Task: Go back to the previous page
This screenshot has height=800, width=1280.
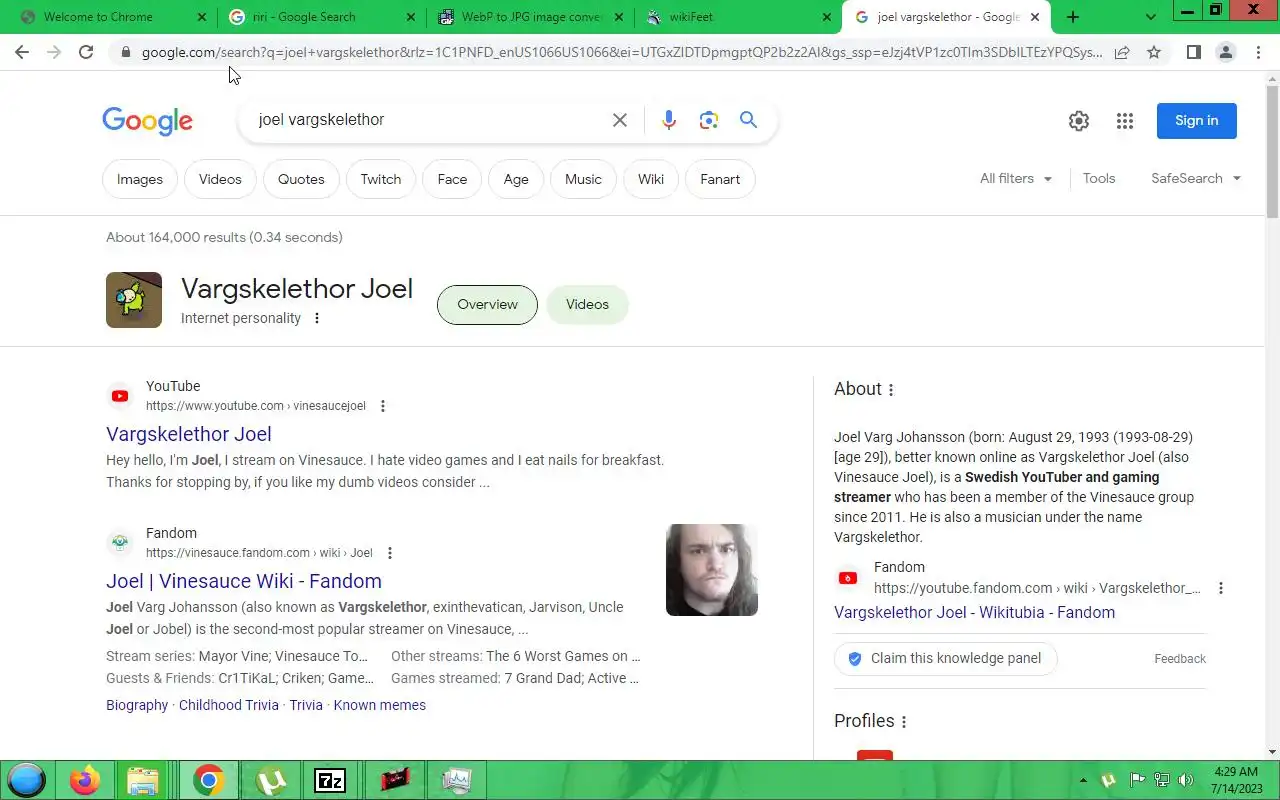Action: click(x=22, y=52)
